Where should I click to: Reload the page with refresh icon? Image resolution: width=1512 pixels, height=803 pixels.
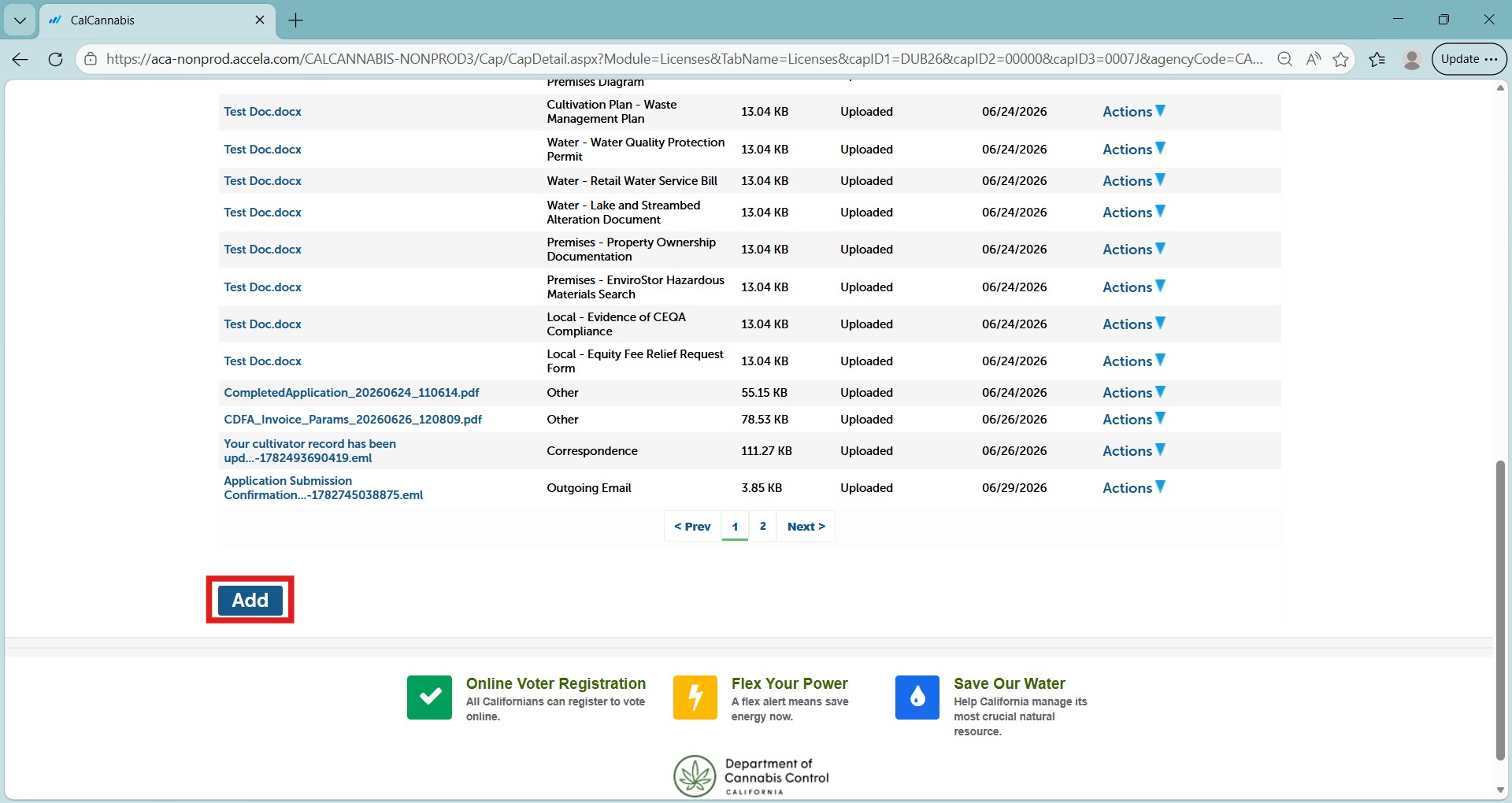pos(55,59)
